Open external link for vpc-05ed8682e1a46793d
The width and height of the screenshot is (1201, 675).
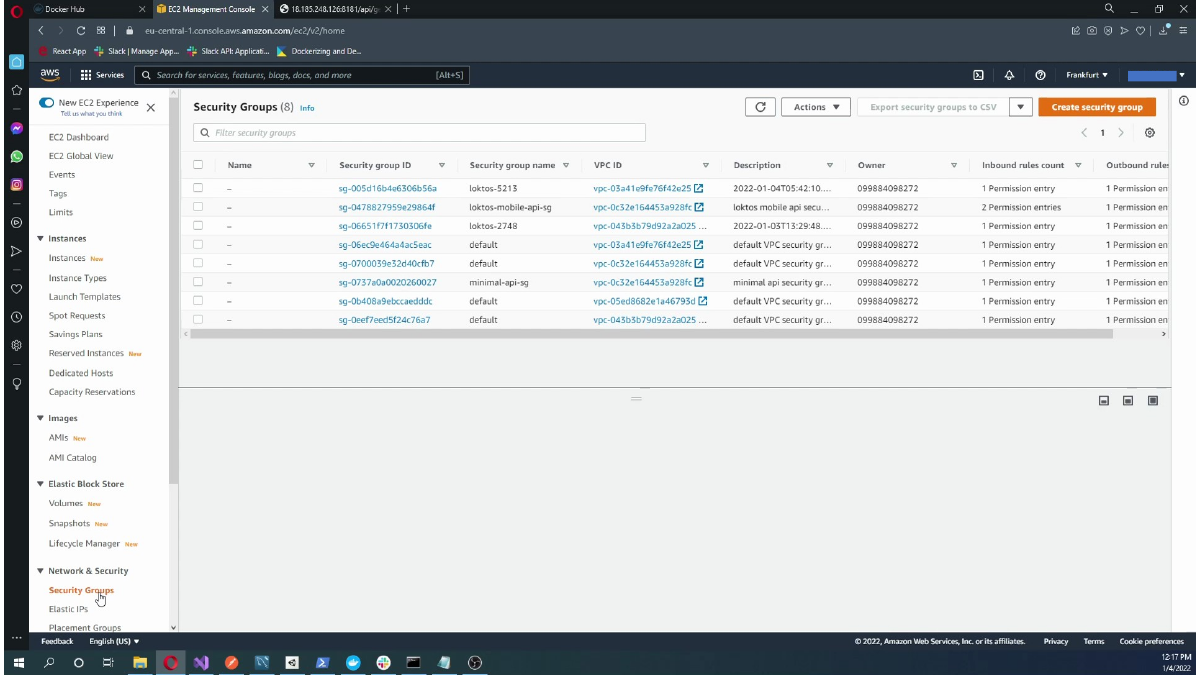(703, 301)
